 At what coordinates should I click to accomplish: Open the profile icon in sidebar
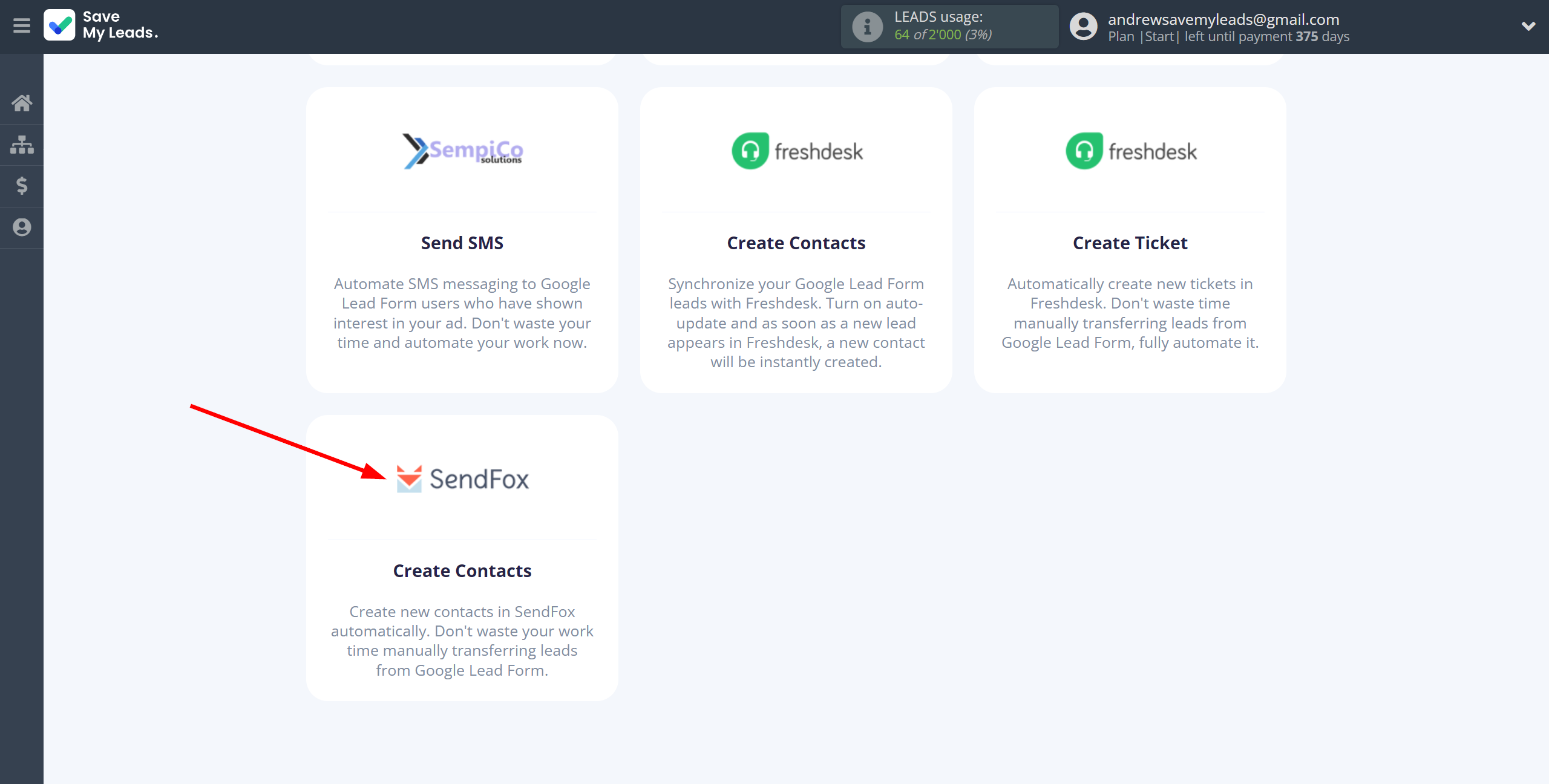[x=22, y=227]
